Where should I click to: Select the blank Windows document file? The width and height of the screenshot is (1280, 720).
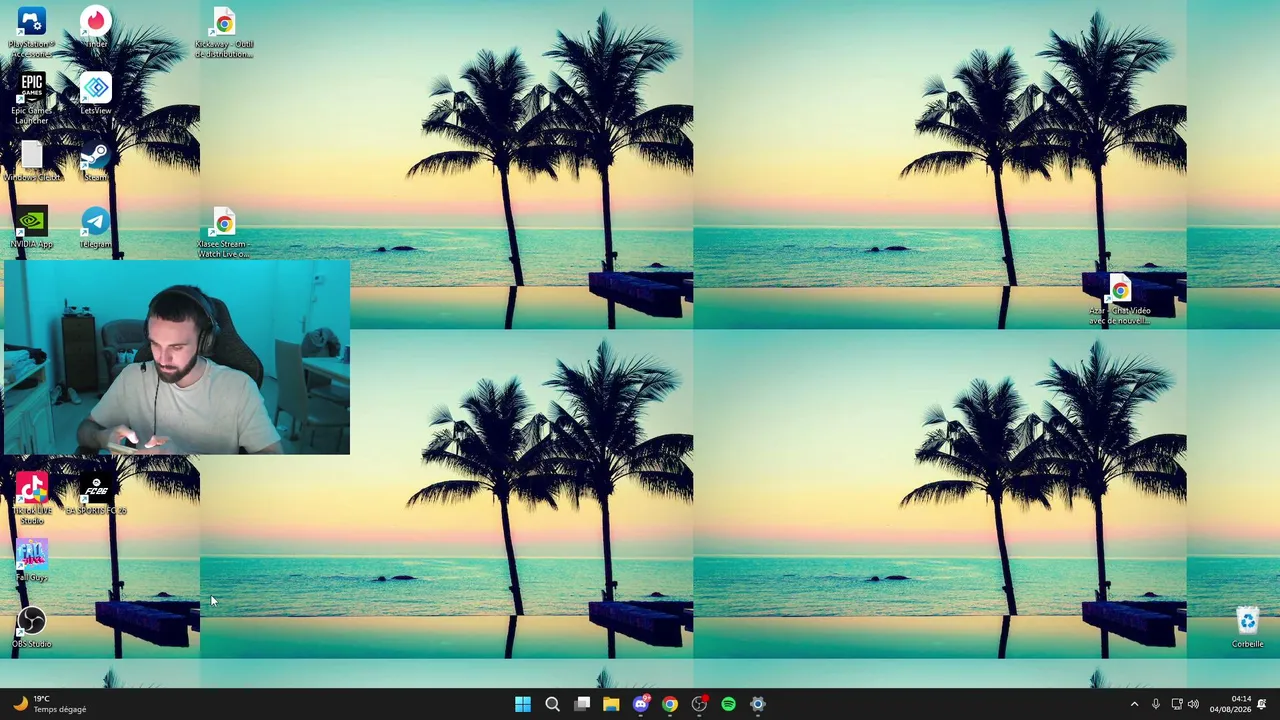click(x=32, y=162)
